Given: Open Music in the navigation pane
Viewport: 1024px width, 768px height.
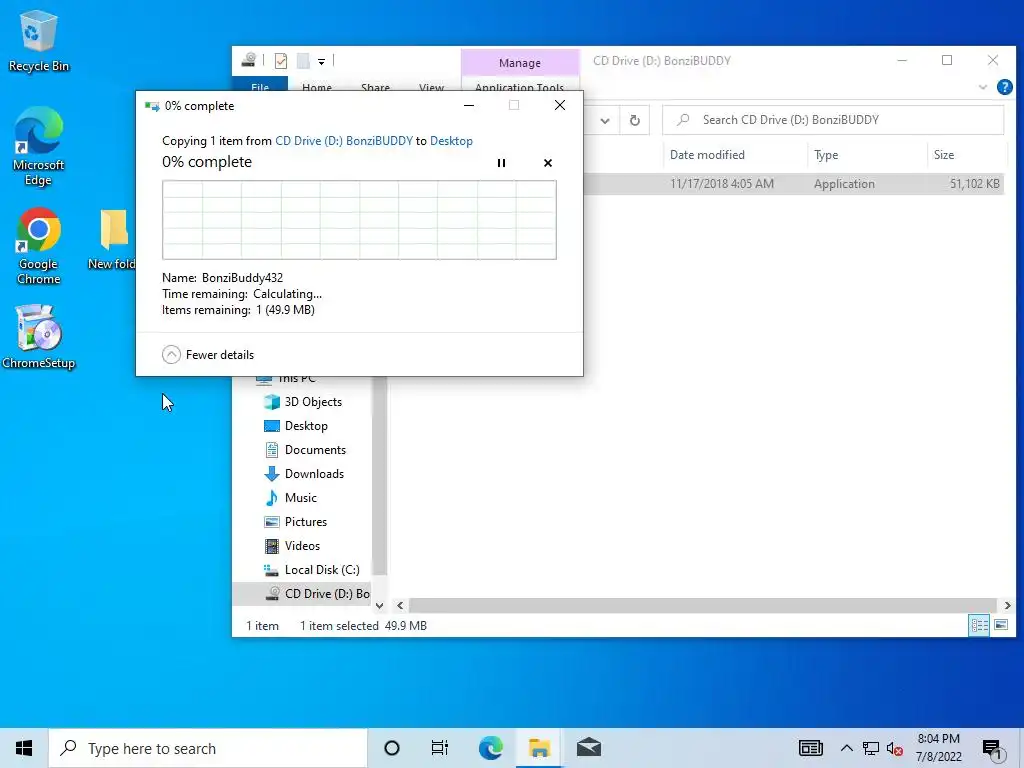Looking at the screenshot, I should (x=300, y=498).
